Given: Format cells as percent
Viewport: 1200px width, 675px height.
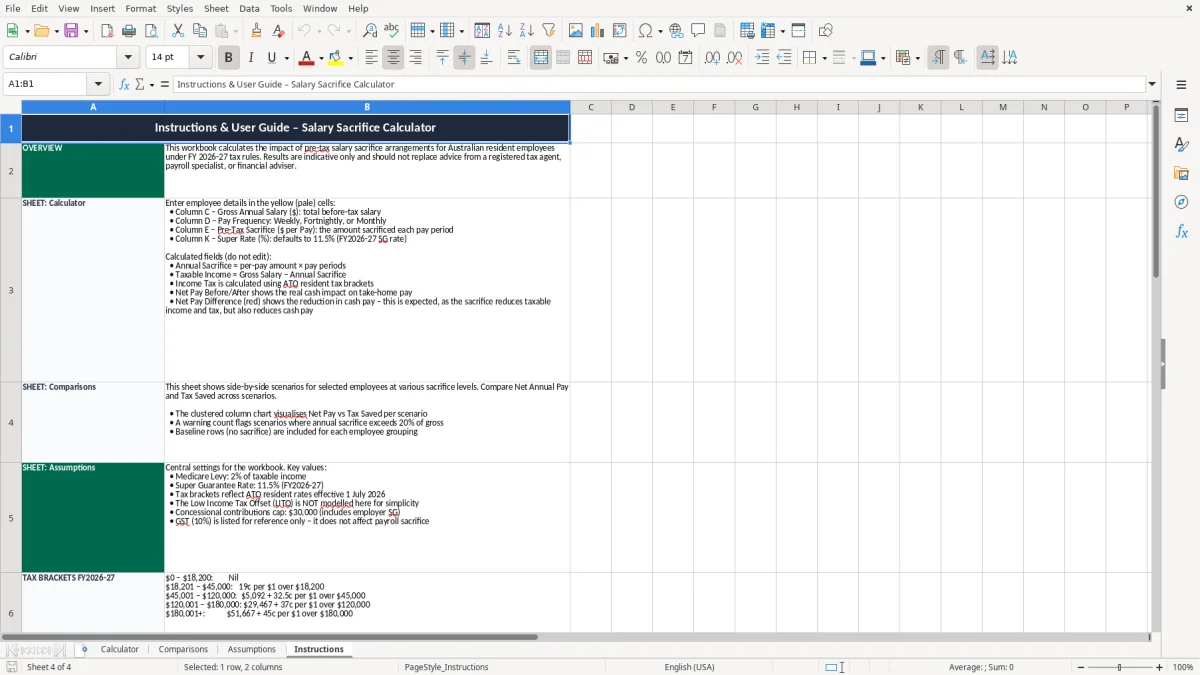Looking at the screenshot, I should point(641,58).
